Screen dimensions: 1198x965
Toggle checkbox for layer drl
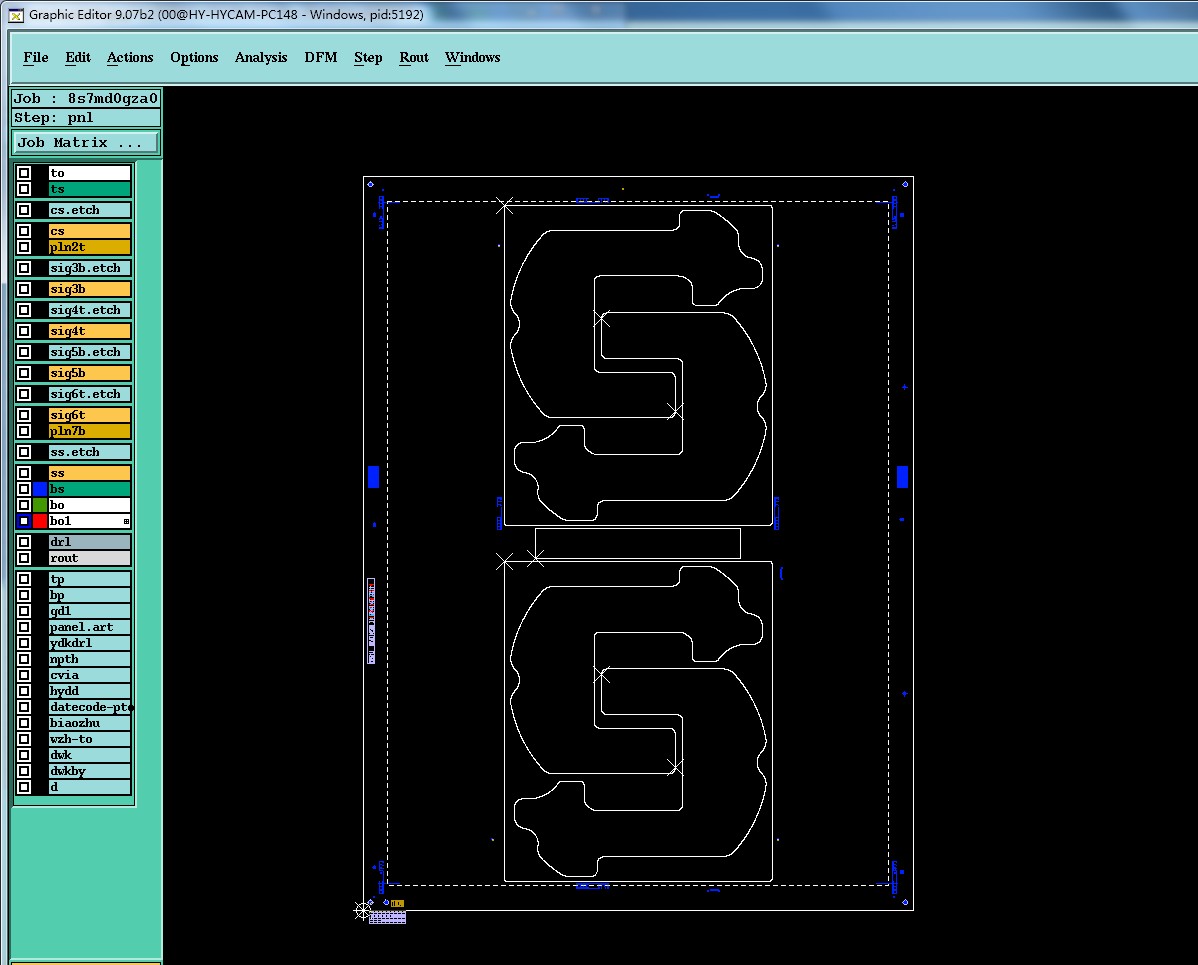24,542
